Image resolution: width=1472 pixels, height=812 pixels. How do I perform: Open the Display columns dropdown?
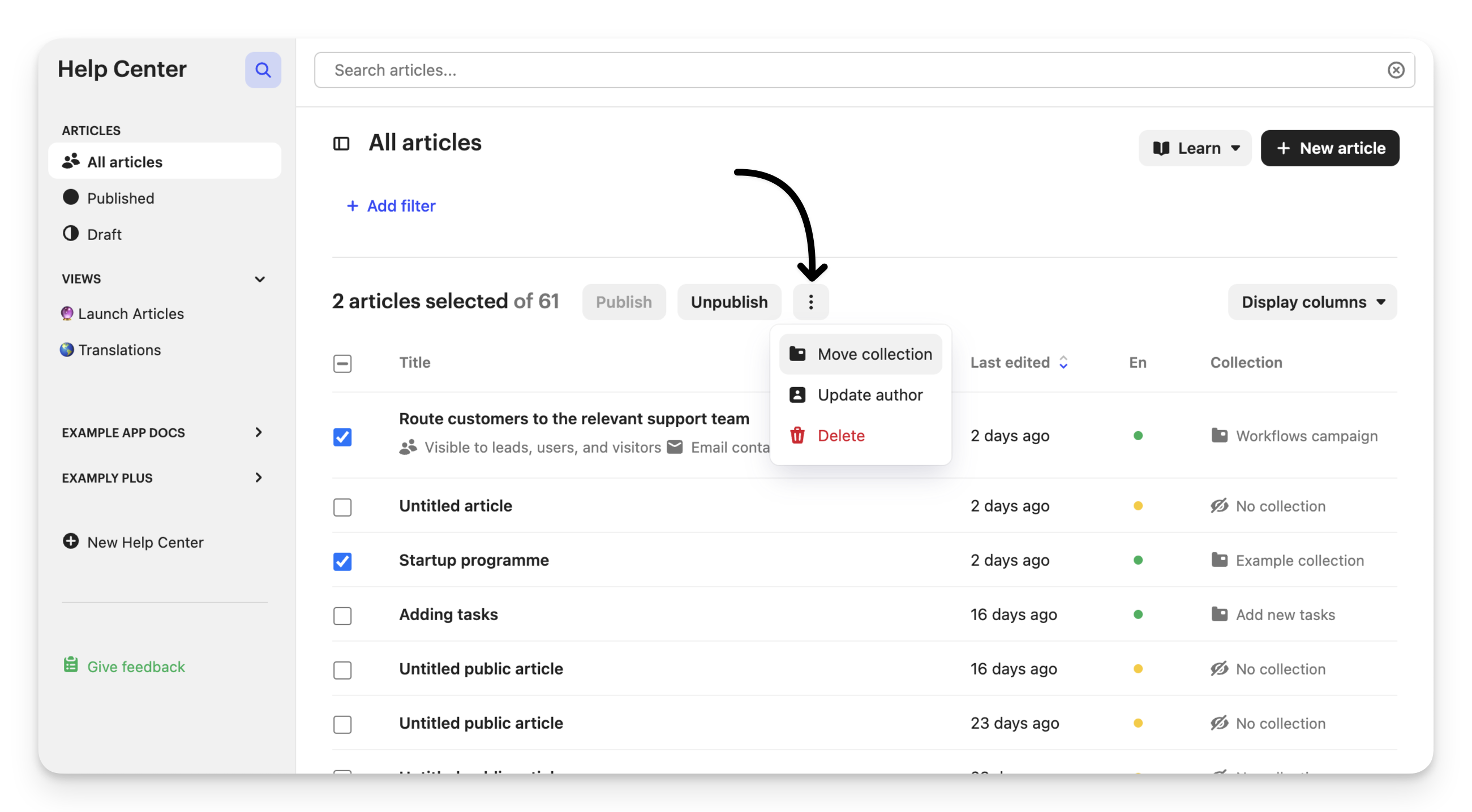coord(1312,302)
